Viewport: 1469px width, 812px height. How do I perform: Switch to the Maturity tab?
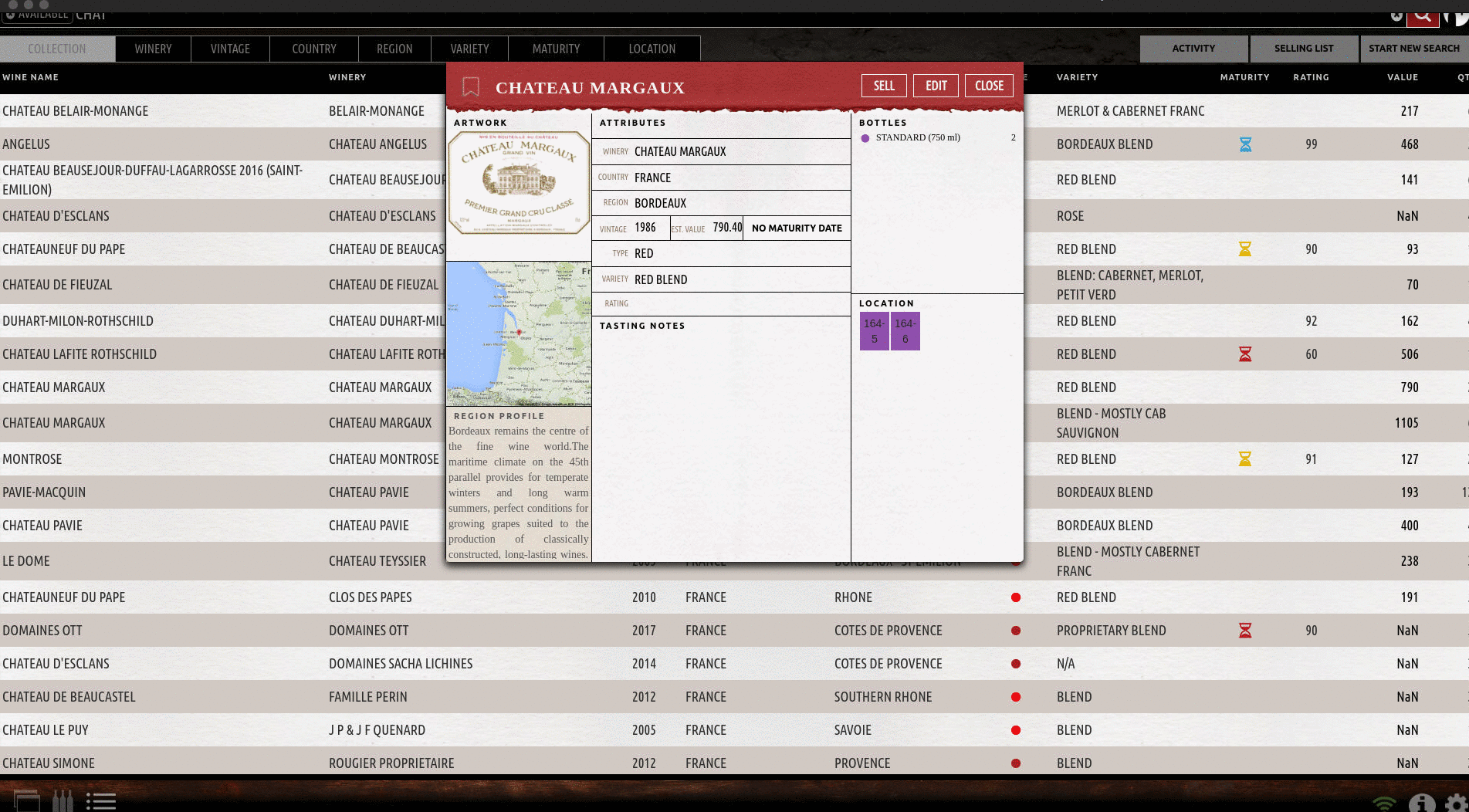(556, 49)
